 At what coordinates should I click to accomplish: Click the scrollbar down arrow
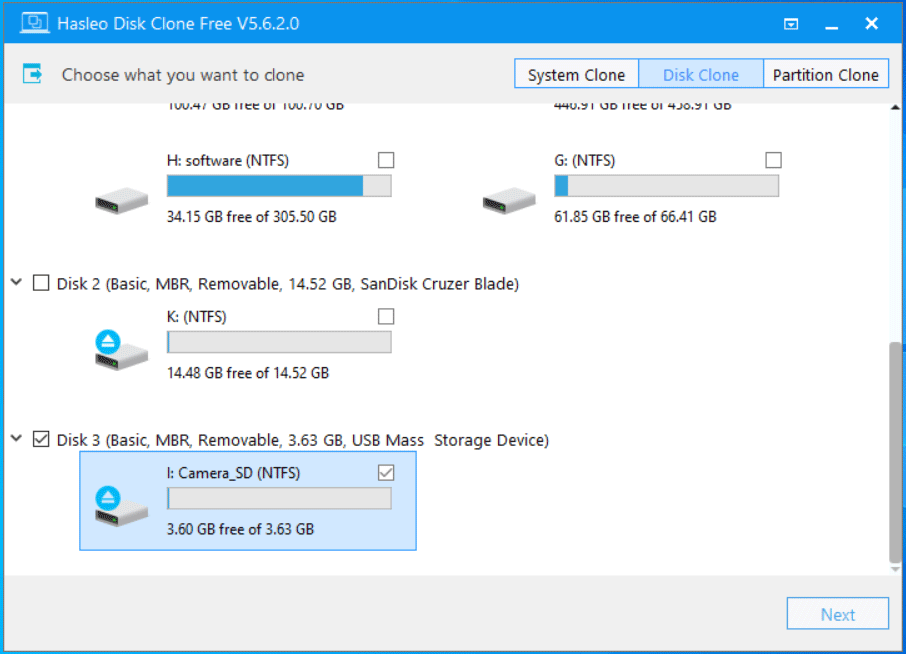[895, 569]
